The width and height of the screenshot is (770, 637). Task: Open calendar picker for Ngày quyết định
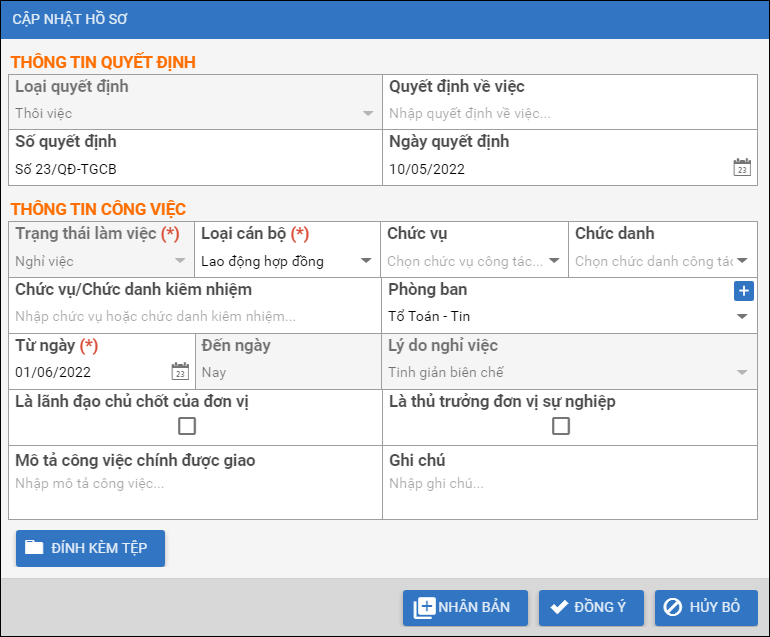click(x=741, y=168)
